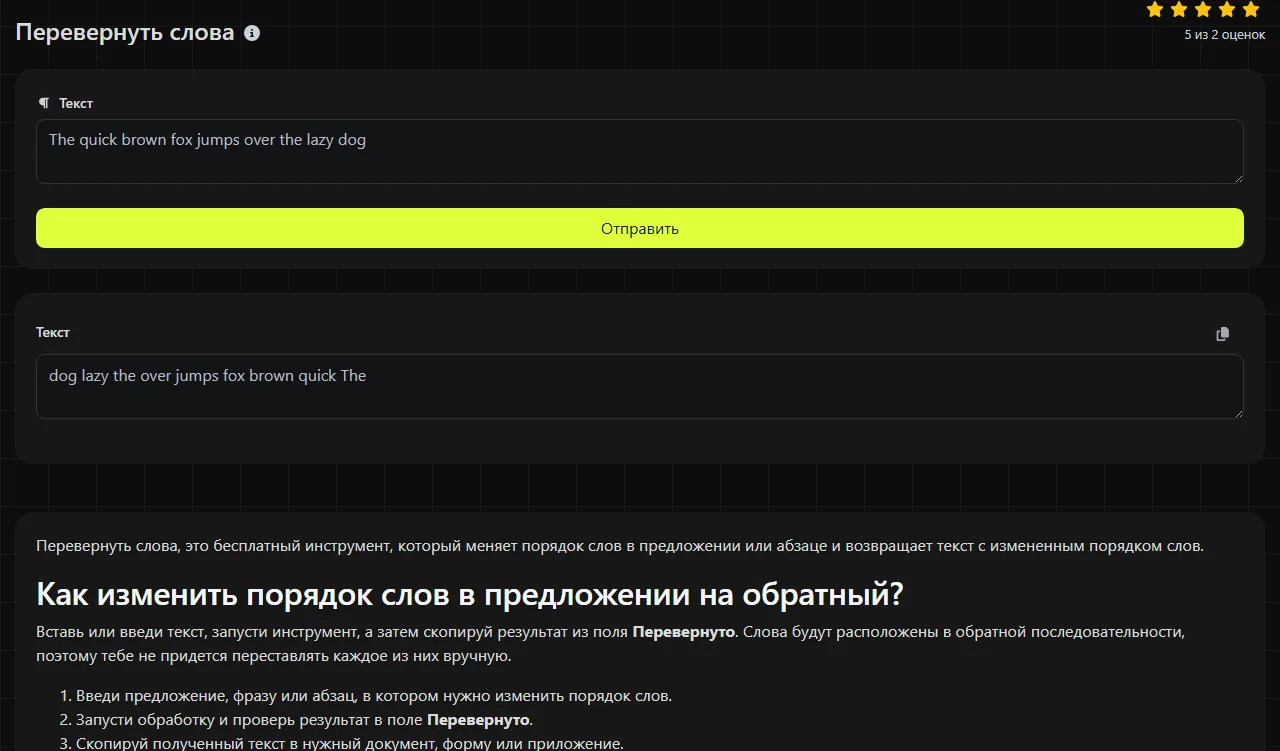Click the paragraph starting "Перевернуть слова, это бесплатный инструмент"
The height and width of the screenshot is (751, 1280).
pyautogui.click(x=620, y=546)
